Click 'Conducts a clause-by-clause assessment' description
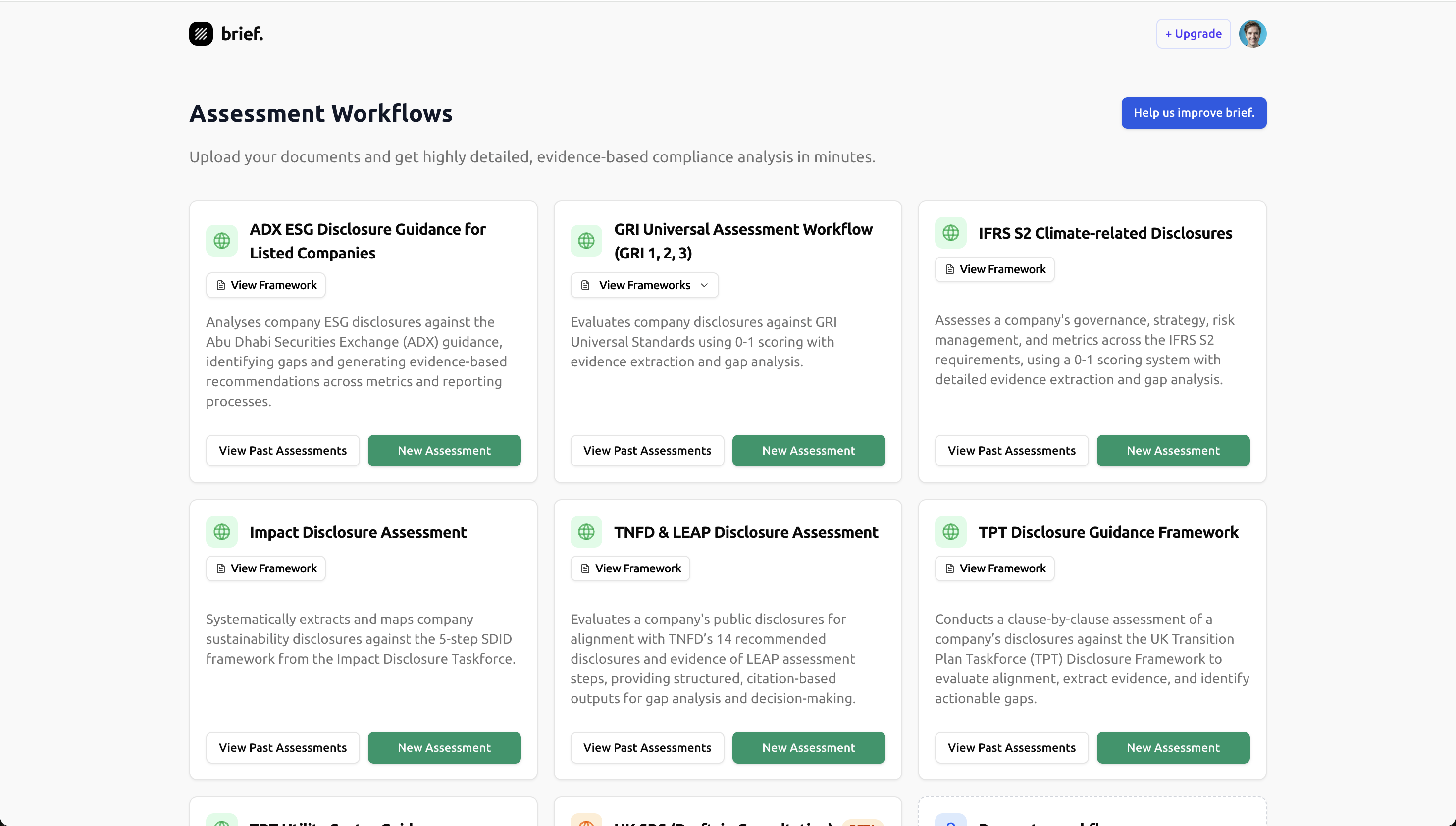 tap(1092, 659)
